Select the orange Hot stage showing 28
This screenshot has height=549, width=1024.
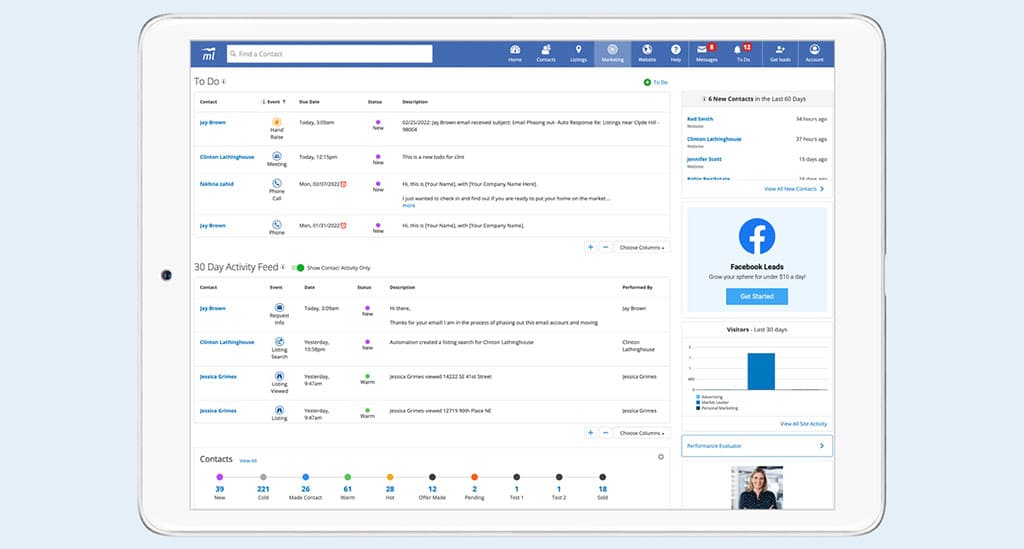[x=390, y=488]
